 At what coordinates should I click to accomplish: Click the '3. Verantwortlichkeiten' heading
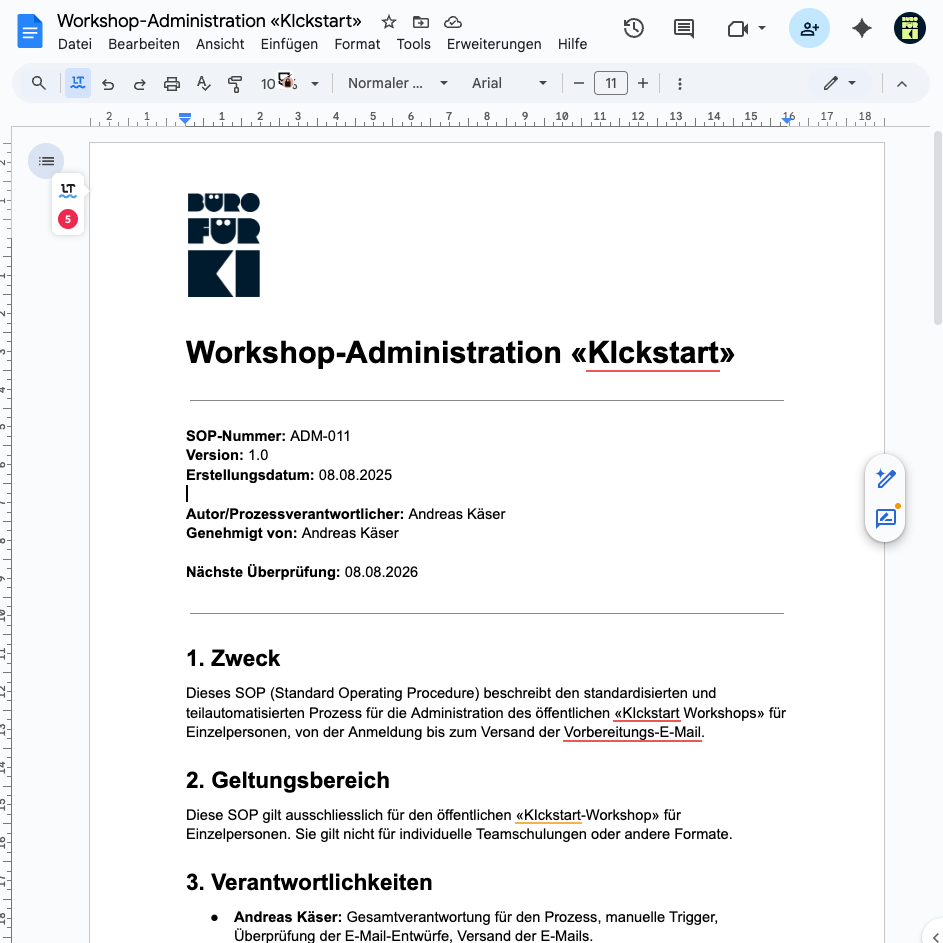point(309,883)
